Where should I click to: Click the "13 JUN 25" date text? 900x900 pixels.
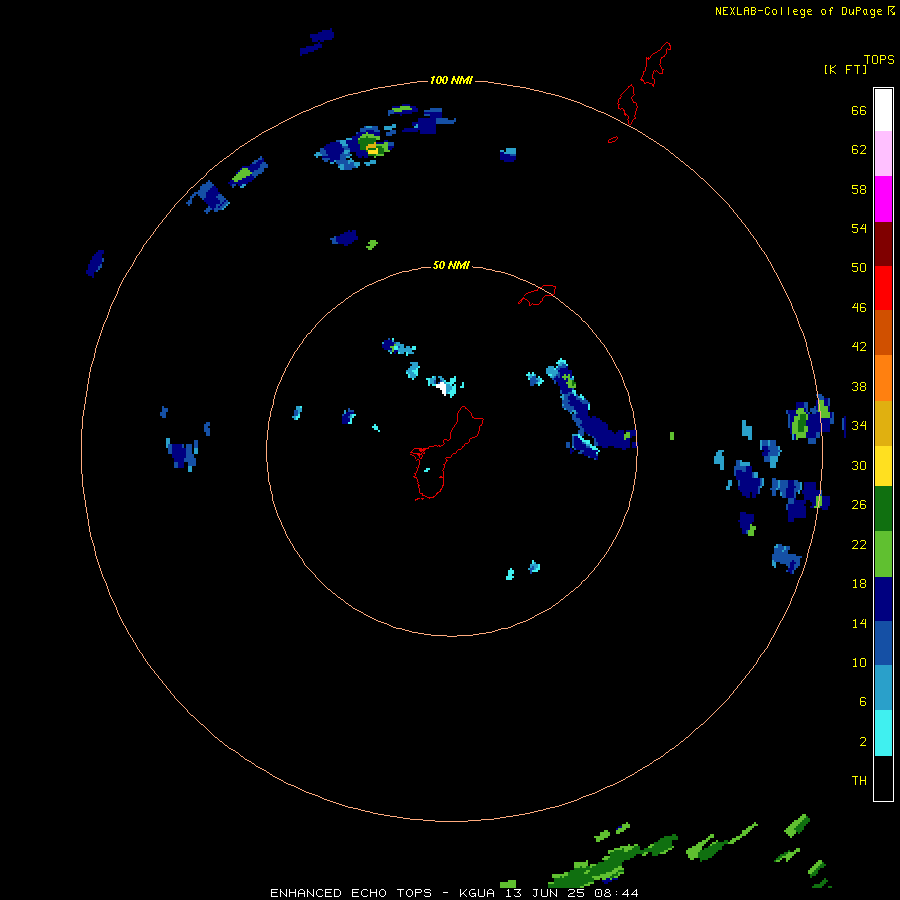545,893
